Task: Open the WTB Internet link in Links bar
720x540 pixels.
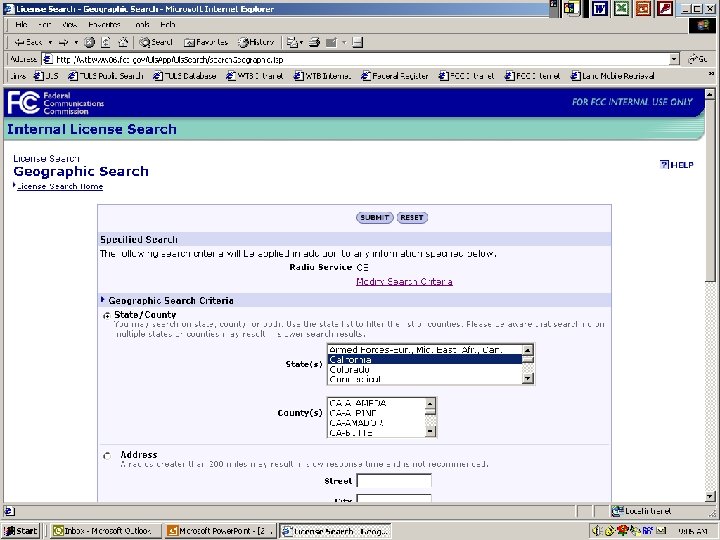Action: (322, 76)
